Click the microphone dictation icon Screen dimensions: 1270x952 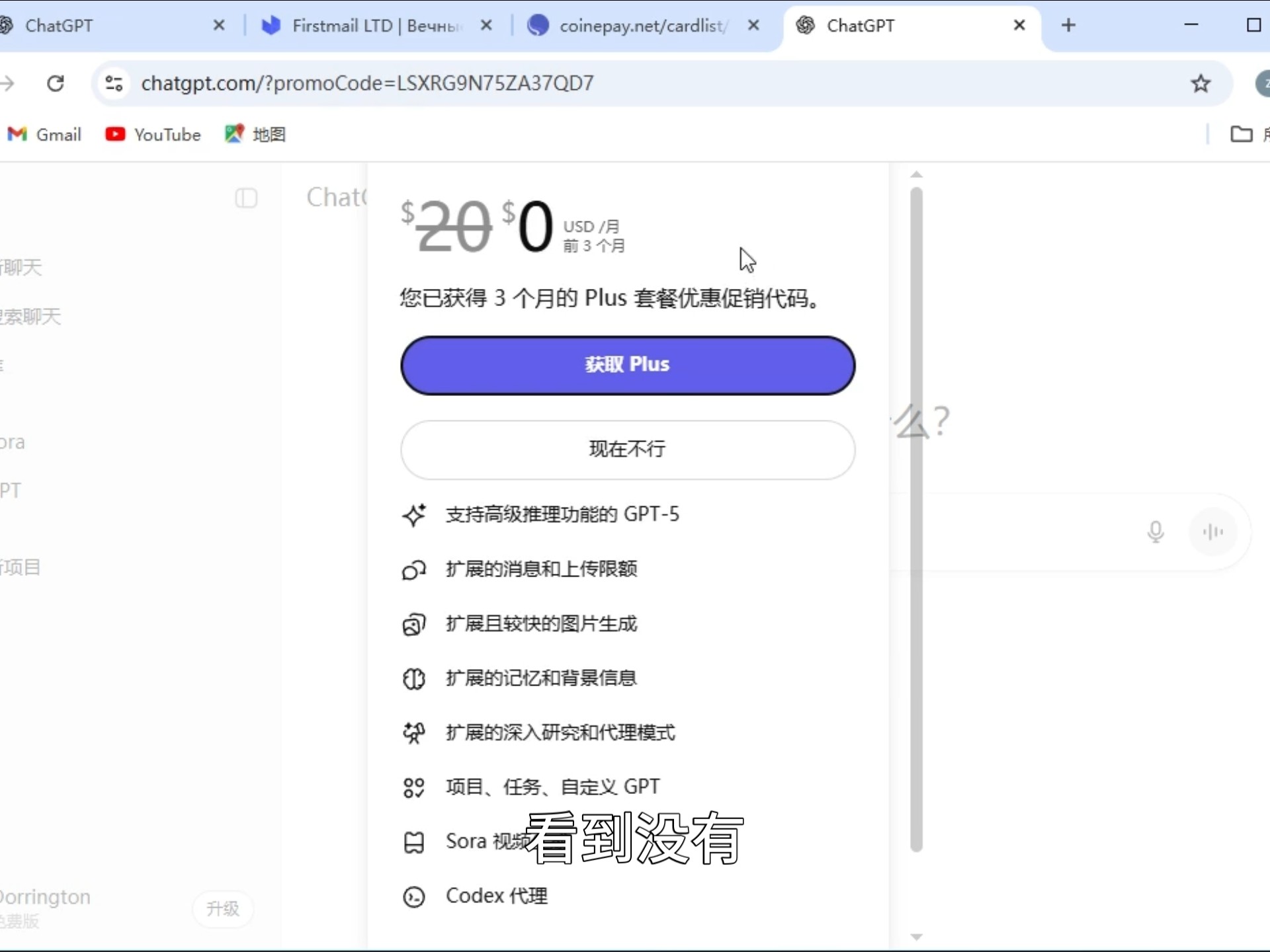coord(1155,532)
